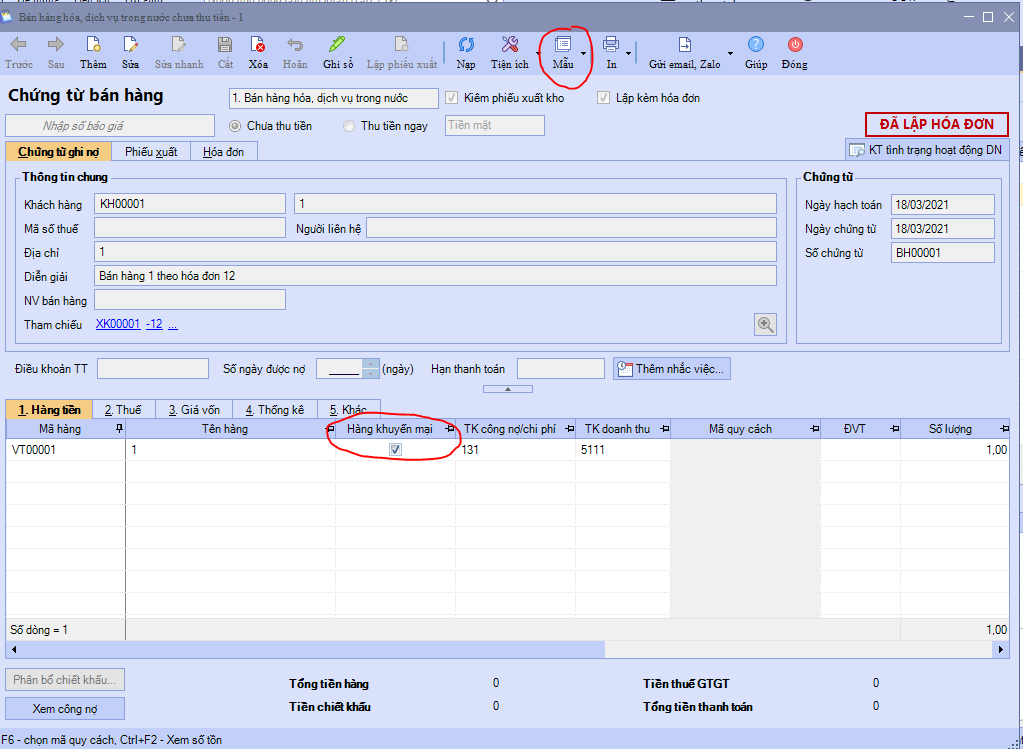The image size is (1023, 749).
Task: Open the 3. Giá vốn tab
Action: pyautogui.click(x=194, y=410)
